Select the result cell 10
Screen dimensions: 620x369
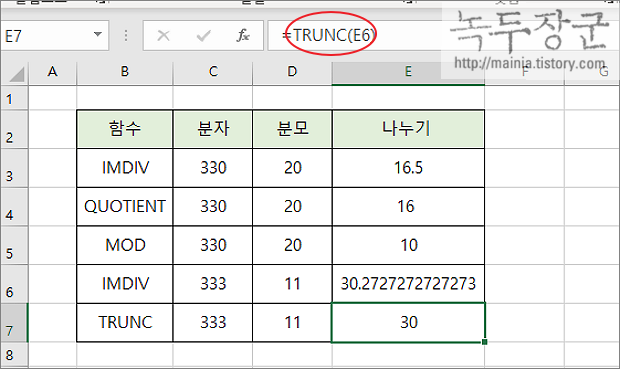(408, 245)
